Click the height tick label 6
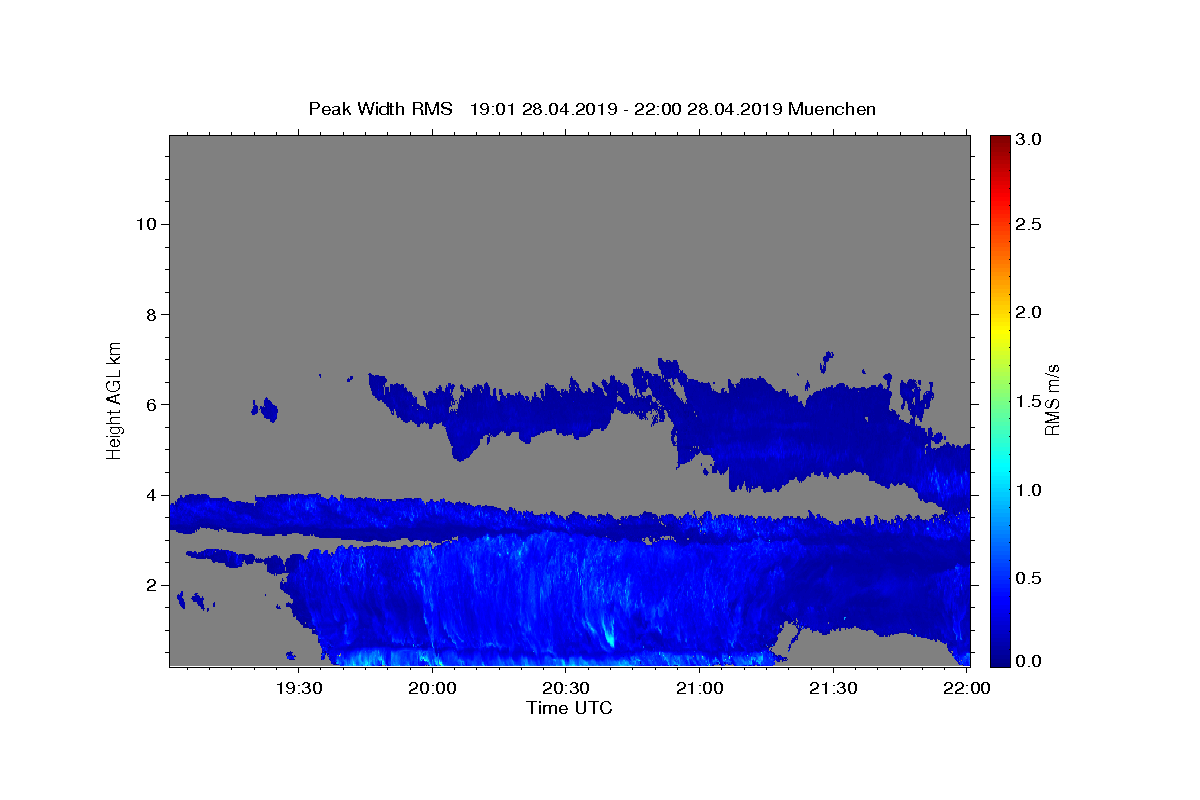1200x800 pixels. pos(152,404)
